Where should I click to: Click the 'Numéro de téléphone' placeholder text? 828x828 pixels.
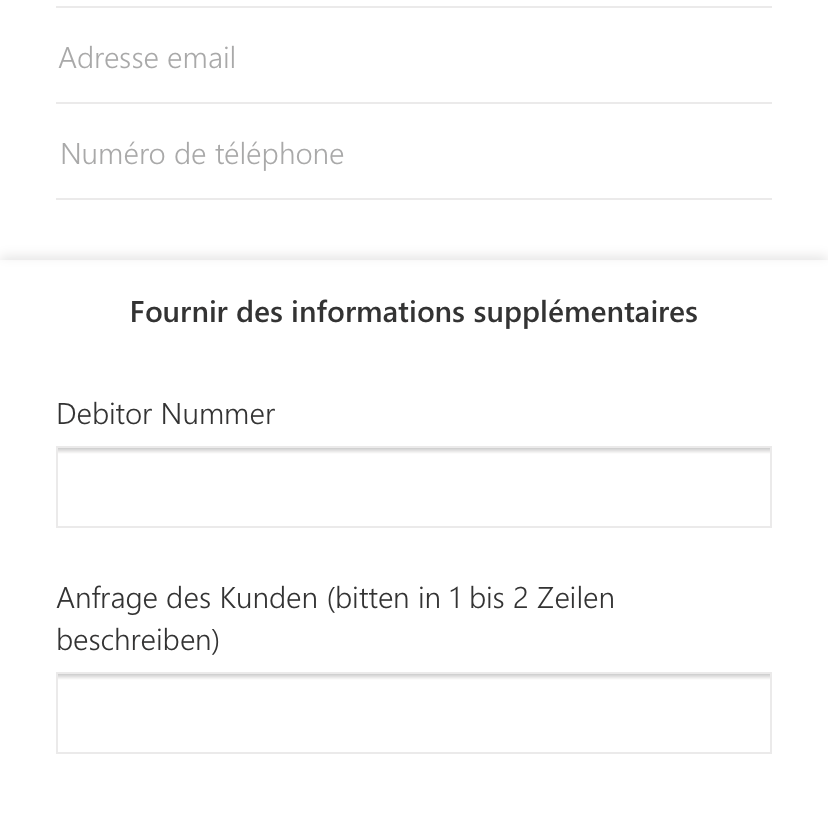[202, 154]
